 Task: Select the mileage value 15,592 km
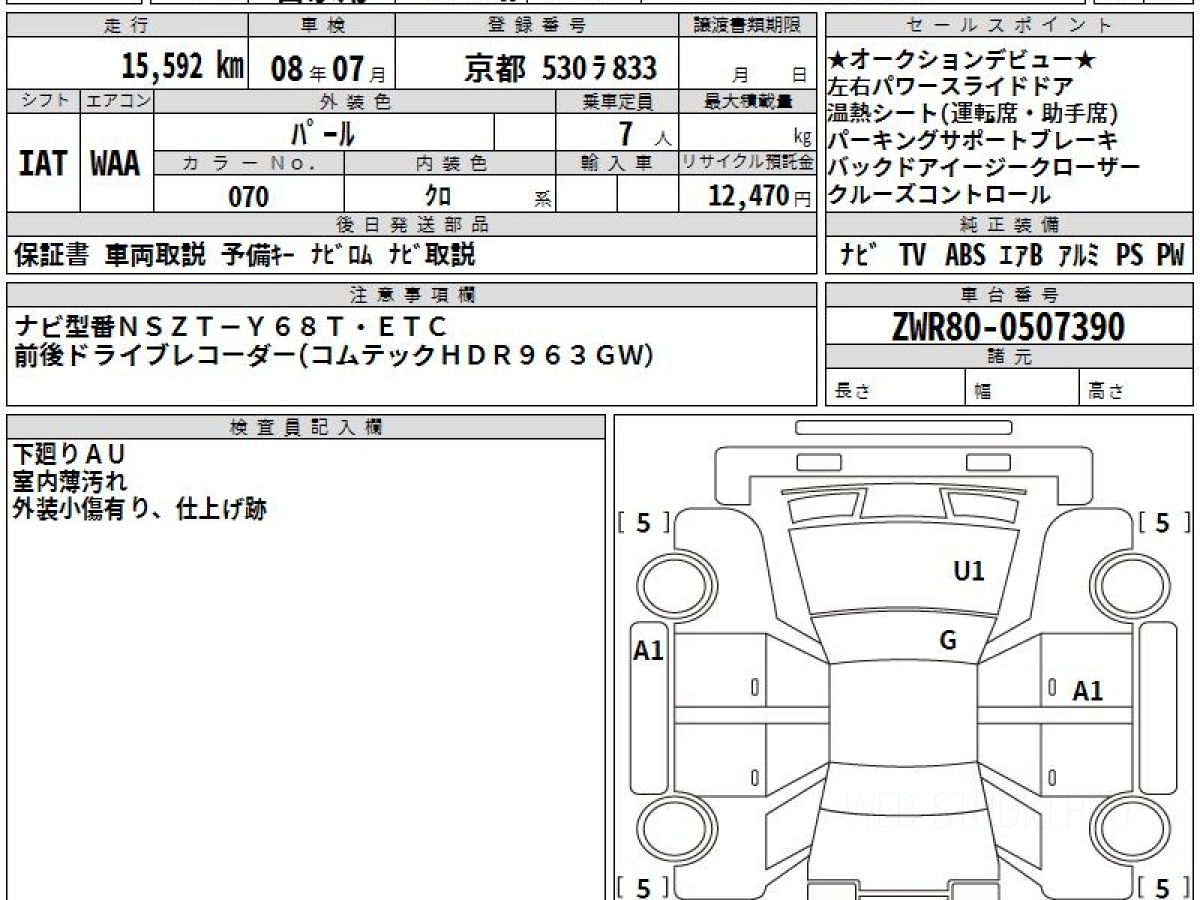click(x=183, y=67)
